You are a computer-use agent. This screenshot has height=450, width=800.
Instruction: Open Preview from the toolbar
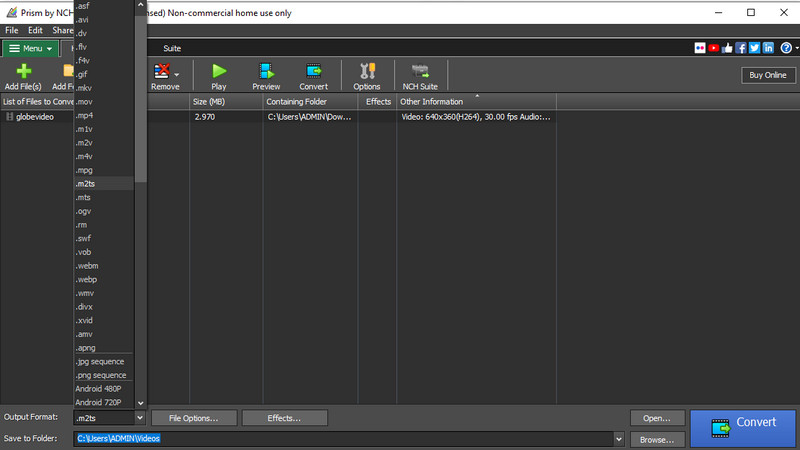[266, 71]
